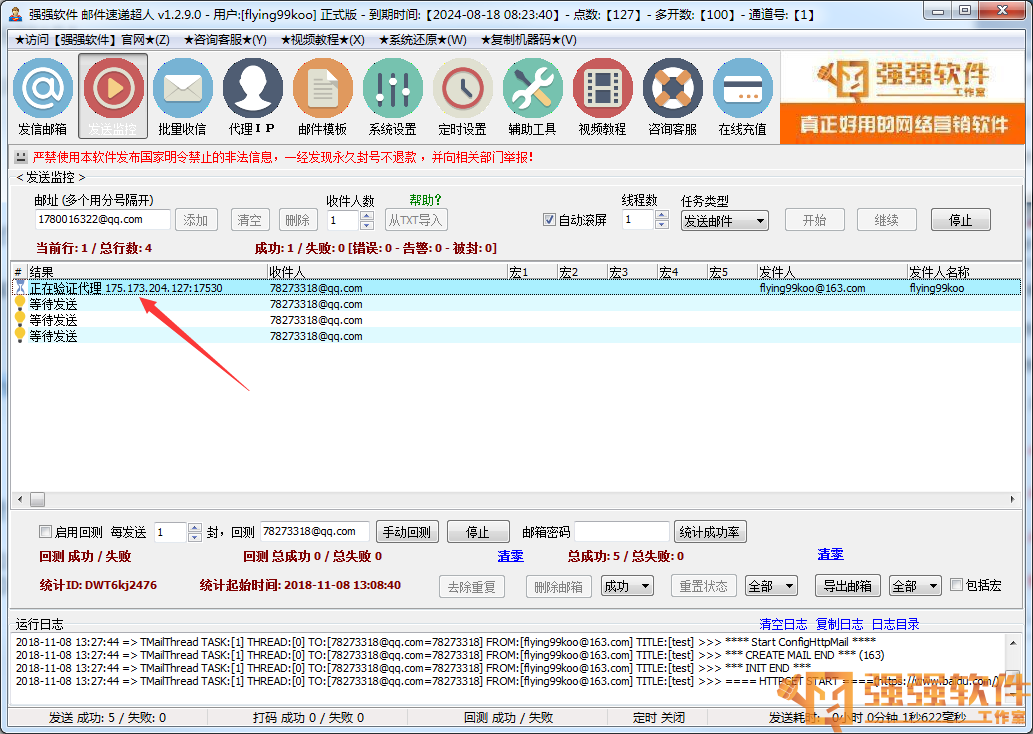Enable the 启用回测 checkbox
This screenshot has height=734, width=1033.
pyautogui.click(x=45, y=531)
